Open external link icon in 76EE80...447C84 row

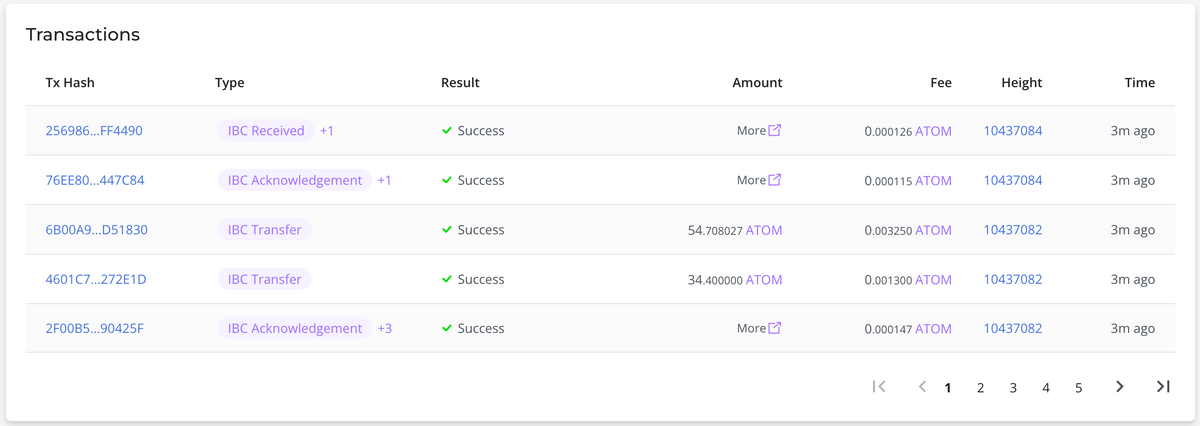[x=775, y=180]
